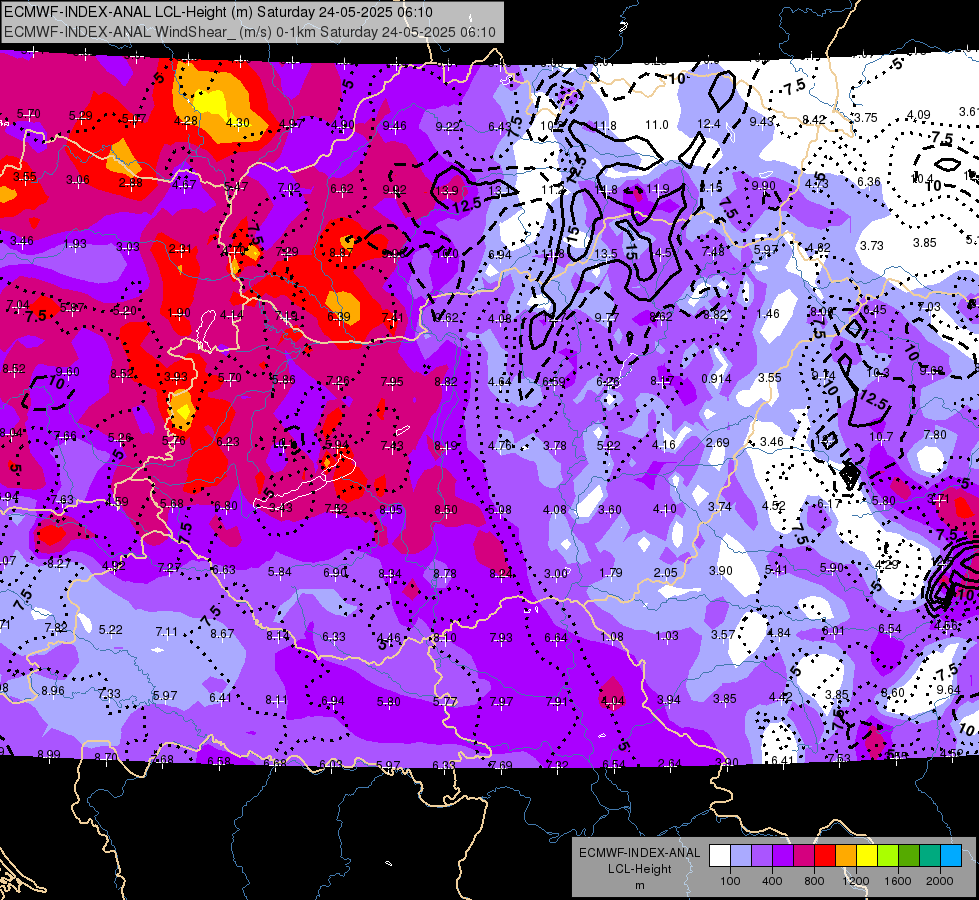Click the wind shear value 4.09

click(918, 115)
